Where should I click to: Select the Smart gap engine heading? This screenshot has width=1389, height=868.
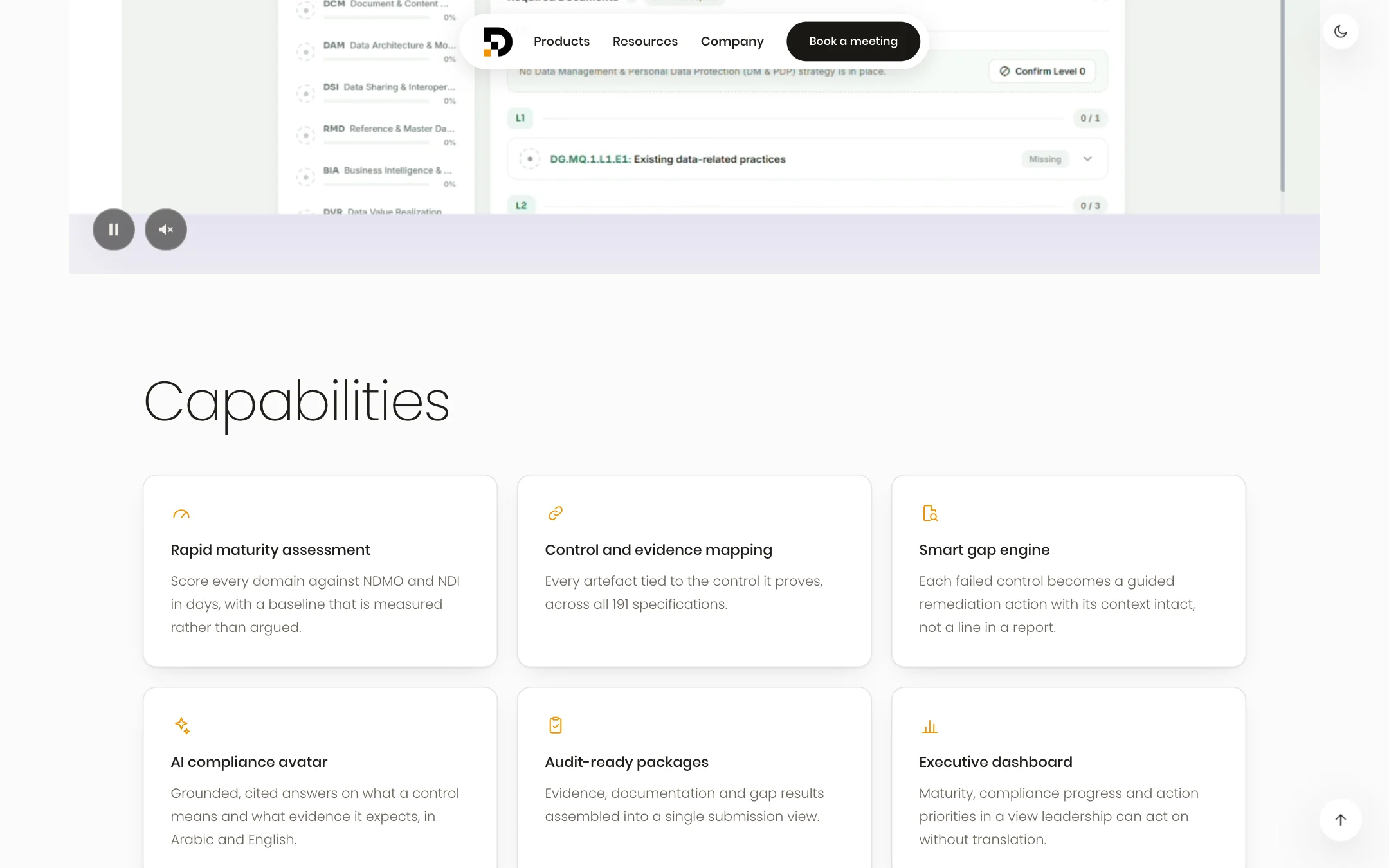(x=984, y=550)
